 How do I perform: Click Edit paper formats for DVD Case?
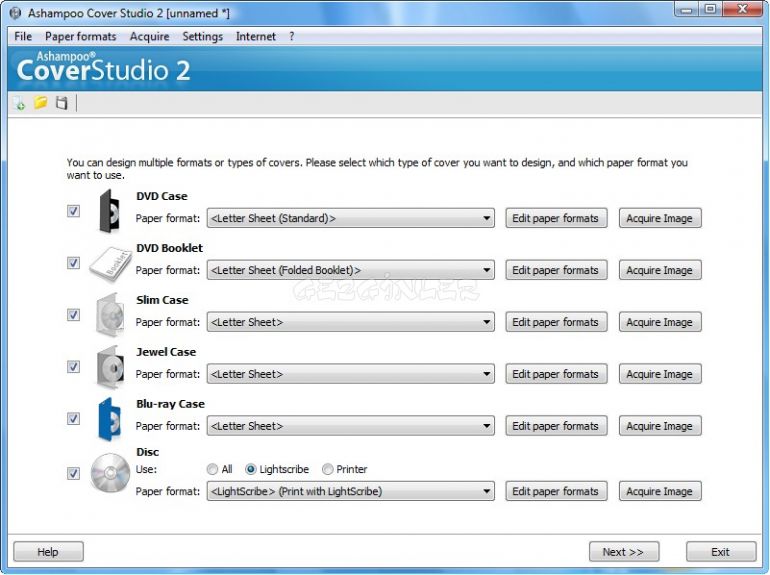556,218
